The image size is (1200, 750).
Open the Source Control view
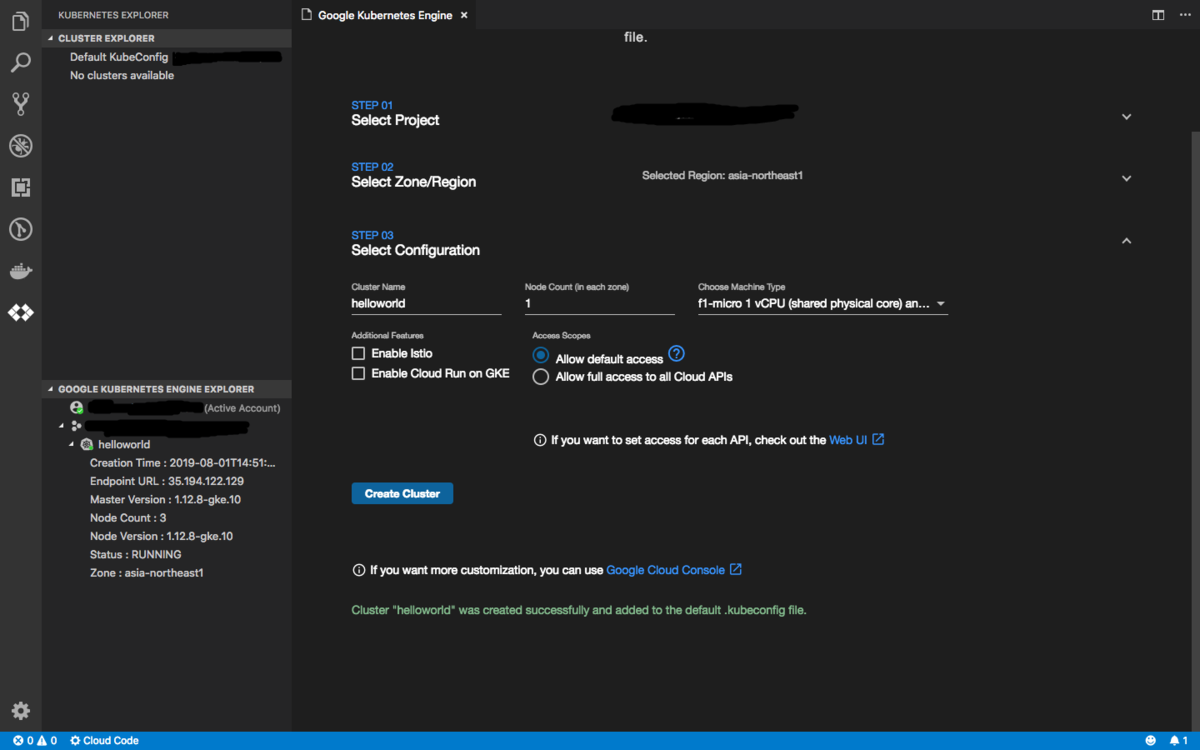tap(20, 103)
